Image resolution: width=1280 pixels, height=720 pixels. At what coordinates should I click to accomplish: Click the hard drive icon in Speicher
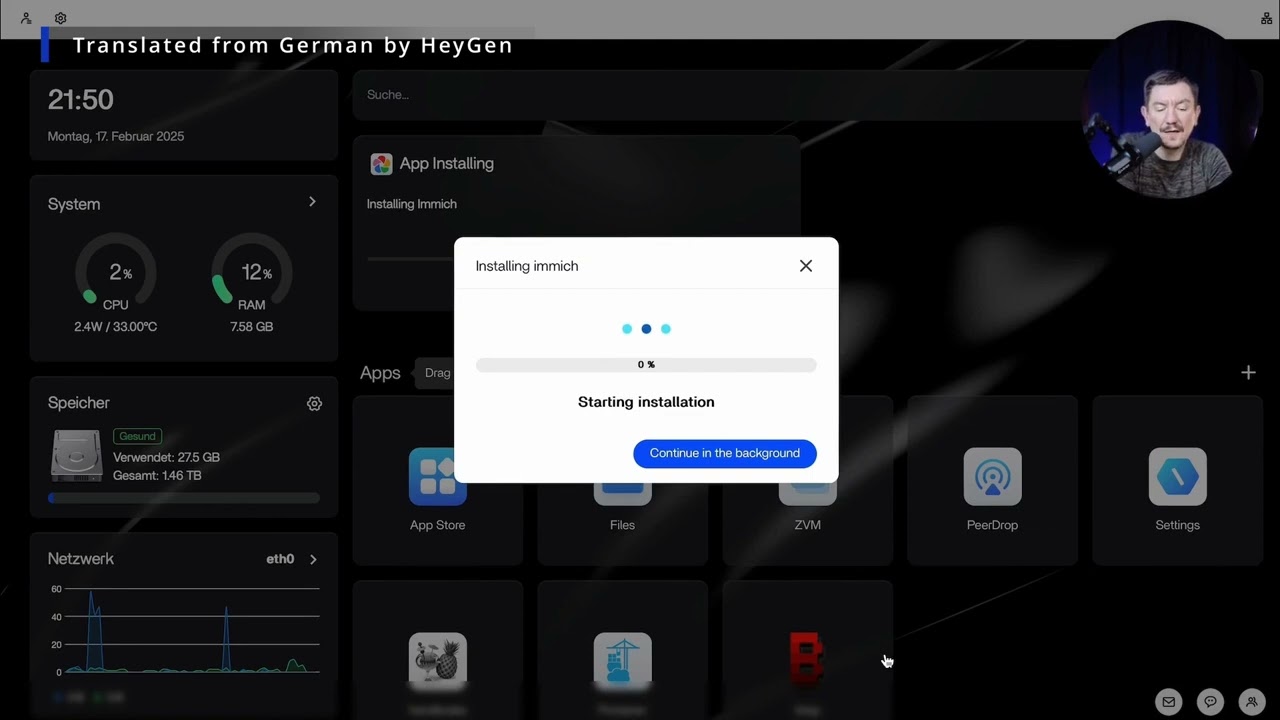point(77,456)
